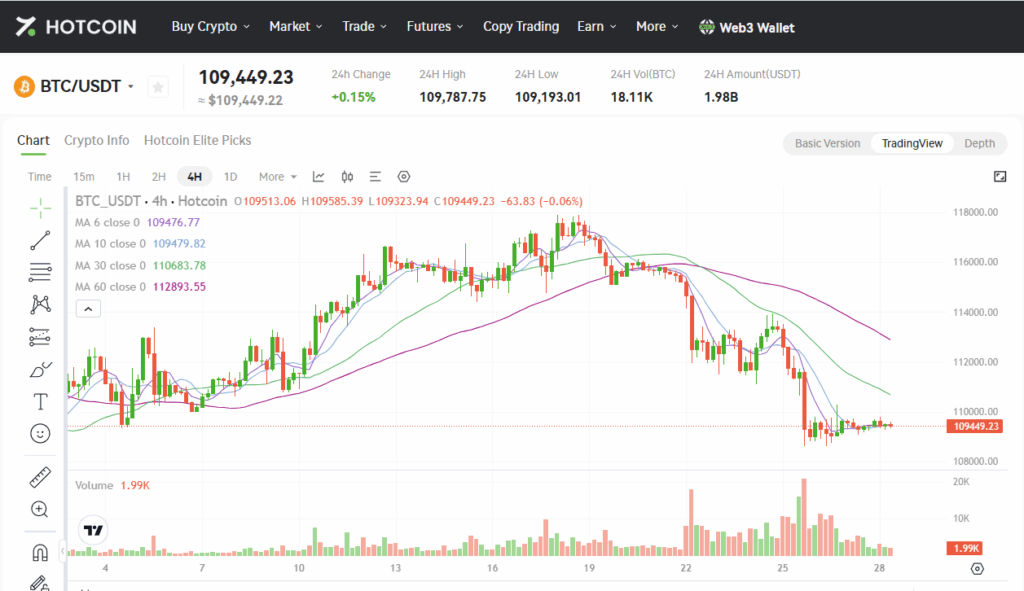Viewport: 1024px width, 591px height.
Task: Select the crosshair cursor tool
Action: click(40, 208)
